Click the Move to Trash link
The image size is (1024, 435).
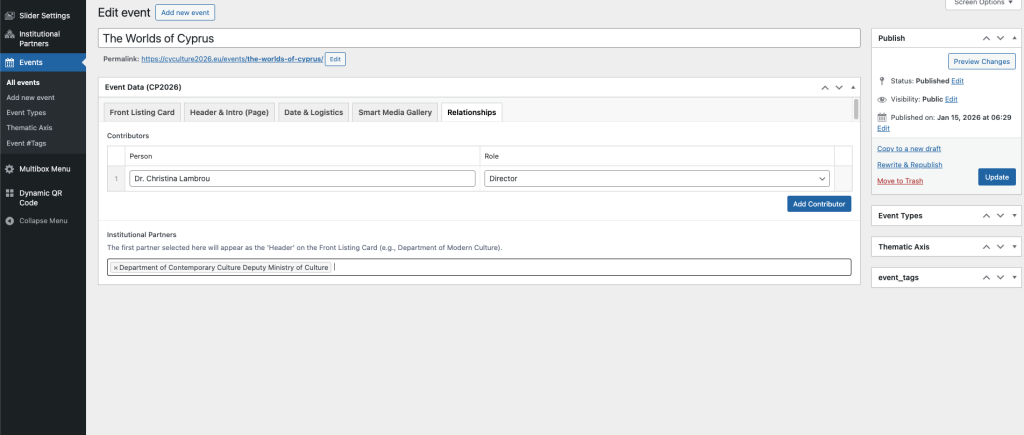[x=899, y=181]
